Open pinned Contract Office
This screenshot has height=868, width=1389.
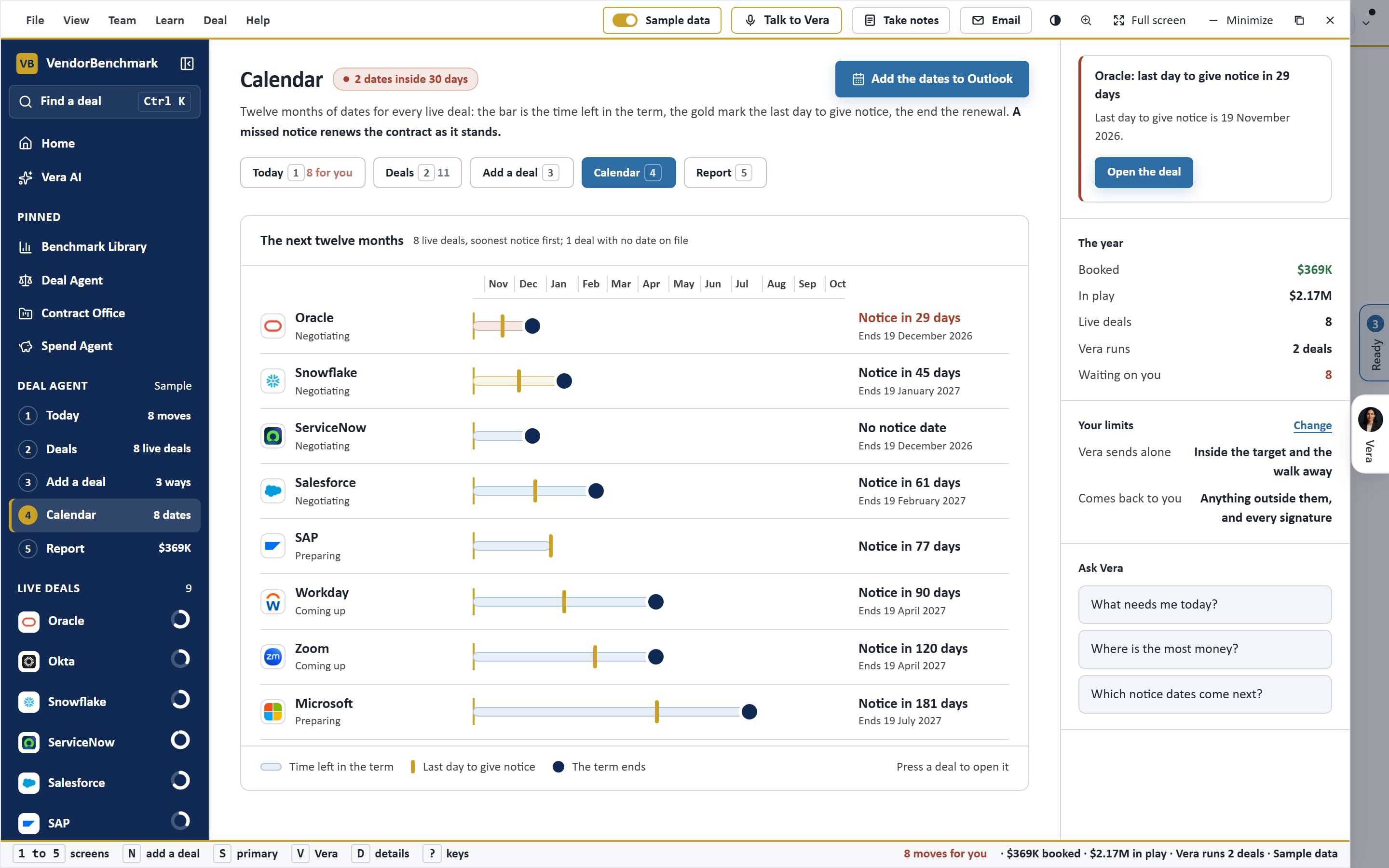point(105,313)
